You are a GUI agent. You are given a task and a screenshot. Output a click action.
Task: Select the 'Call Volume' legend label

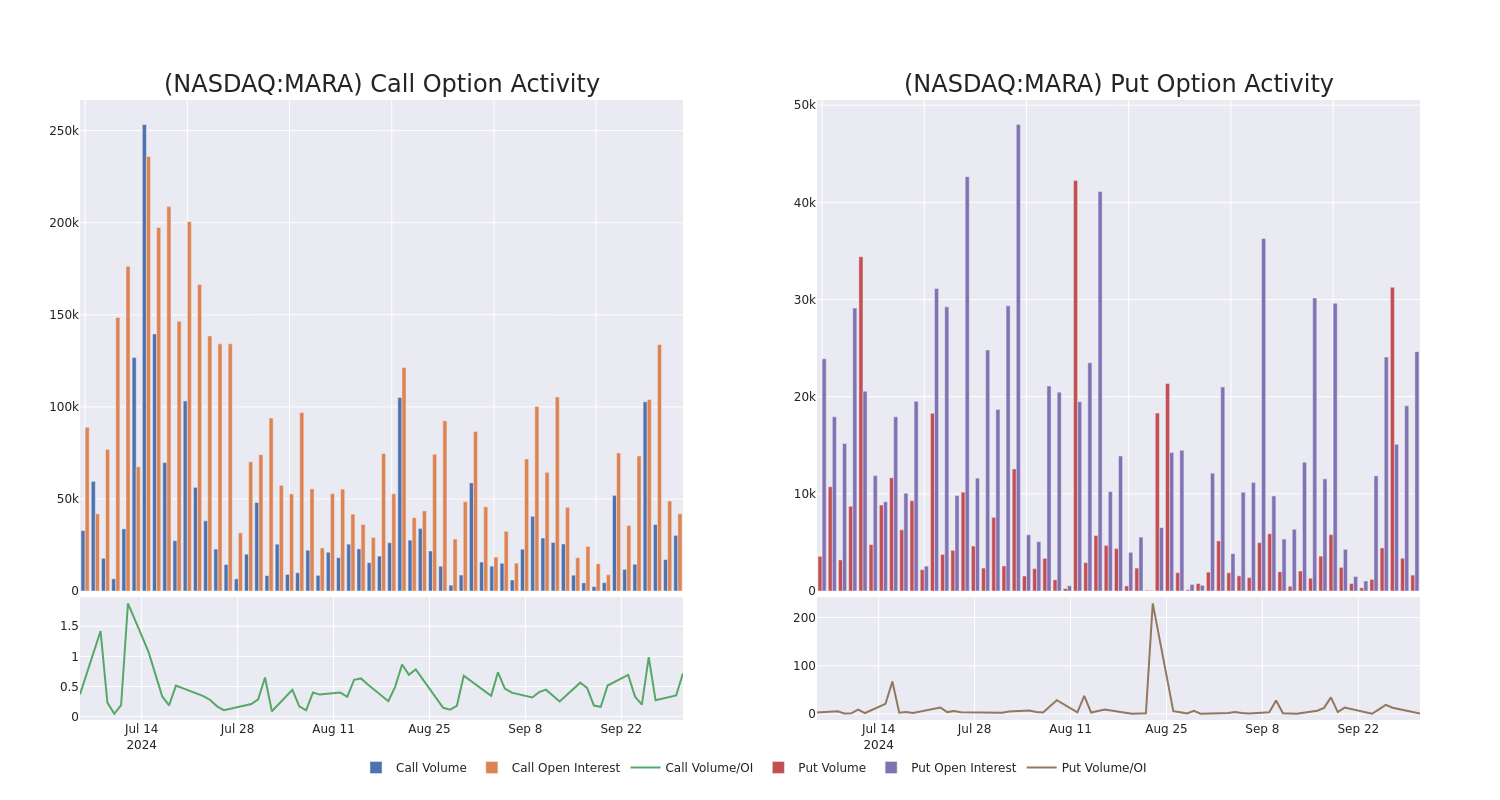431,768
